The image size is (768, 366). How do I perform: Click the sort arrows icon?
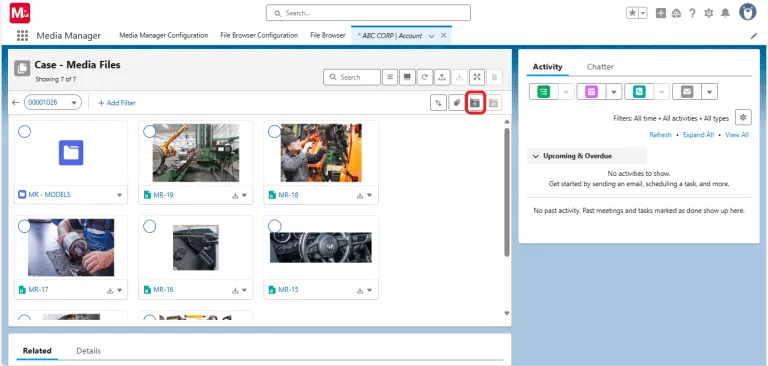[x=438, y=103]
